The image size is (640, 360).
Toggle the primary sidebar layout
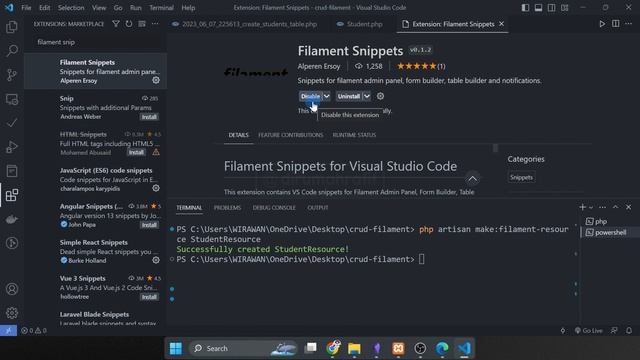click(525, 8)
